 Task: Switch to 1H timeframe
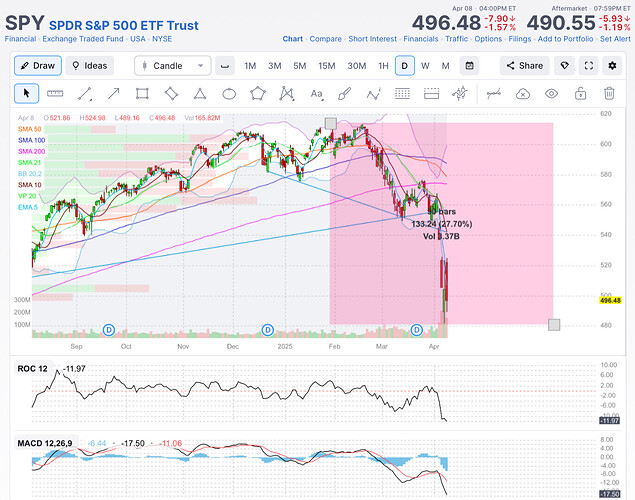[x=383, y=66]
